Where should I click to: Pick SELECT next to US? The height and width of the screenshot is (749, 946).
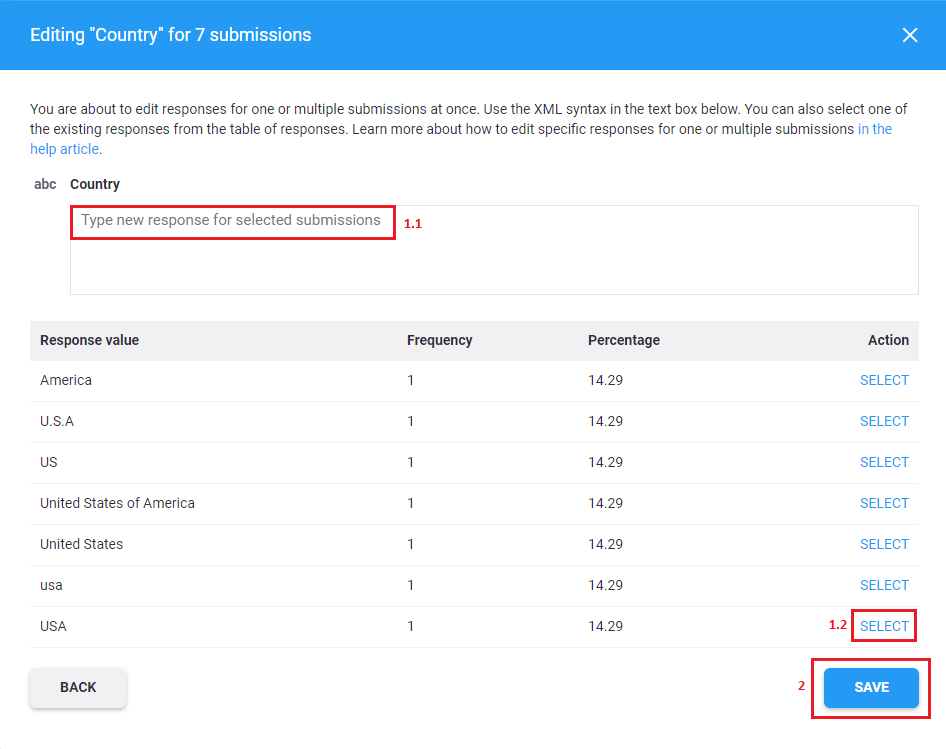pos(884,462)
